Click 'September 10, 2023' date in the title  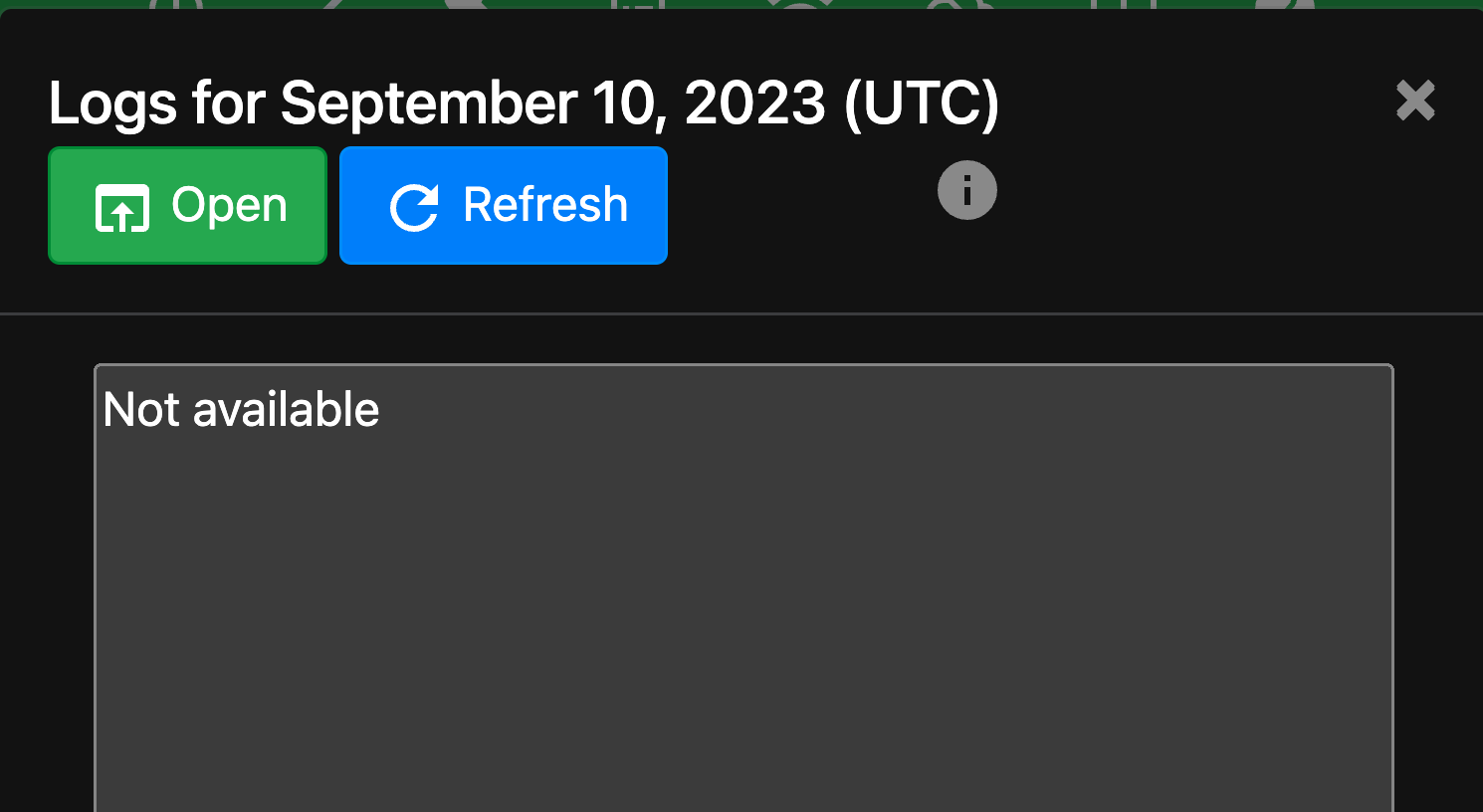click(552, 102)
